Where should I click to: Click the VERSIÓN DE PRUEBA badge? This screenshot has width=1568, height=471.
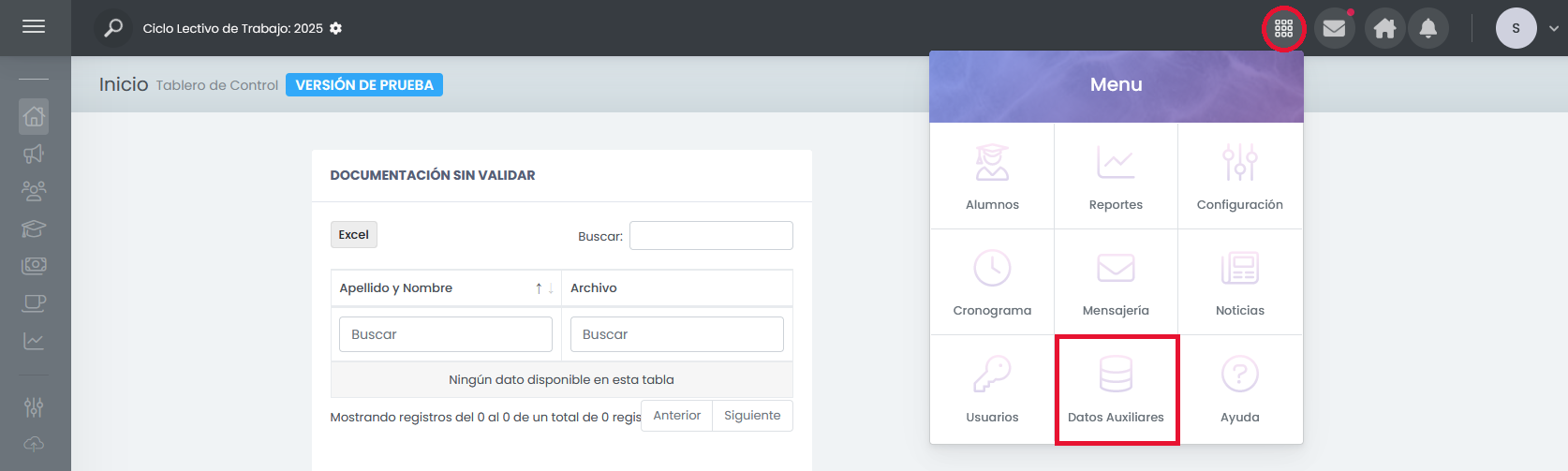tap(364, 85)
